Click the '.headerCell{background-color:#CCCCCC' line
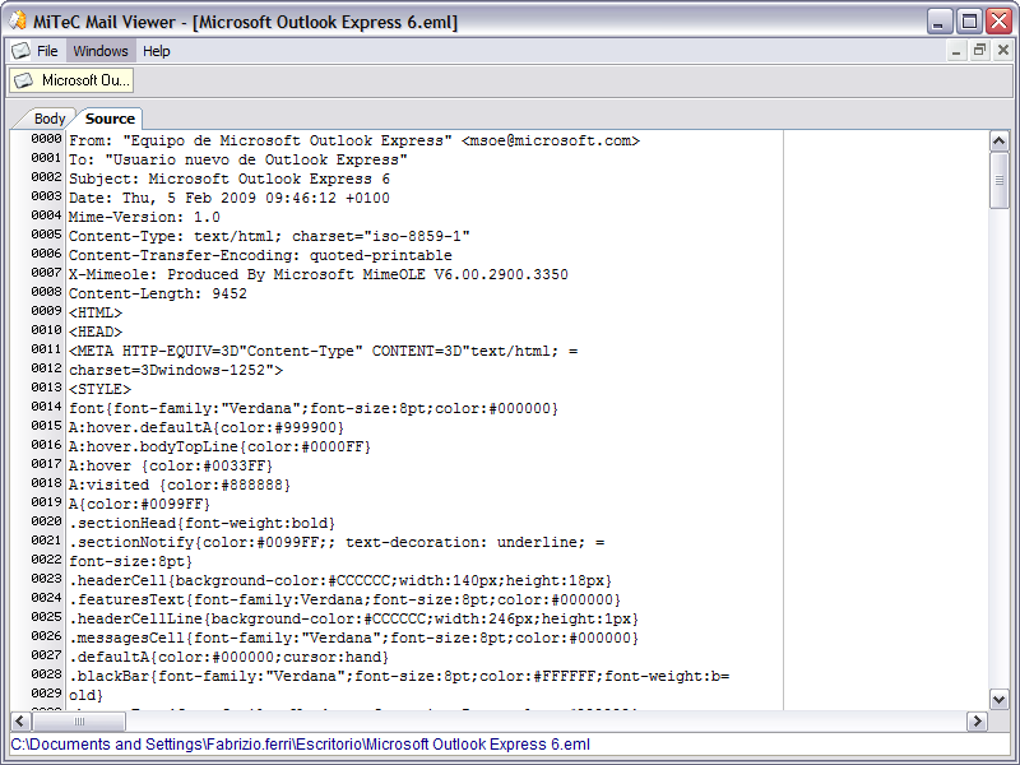1020x765 pixels. click(x=341, y=580)
